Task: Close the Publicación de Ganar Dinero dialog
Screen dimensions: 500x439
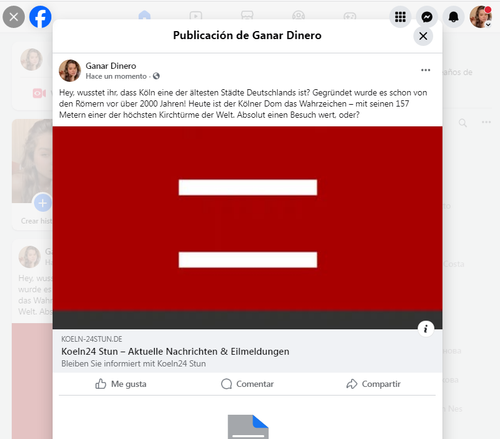Action: click(423, 36)
